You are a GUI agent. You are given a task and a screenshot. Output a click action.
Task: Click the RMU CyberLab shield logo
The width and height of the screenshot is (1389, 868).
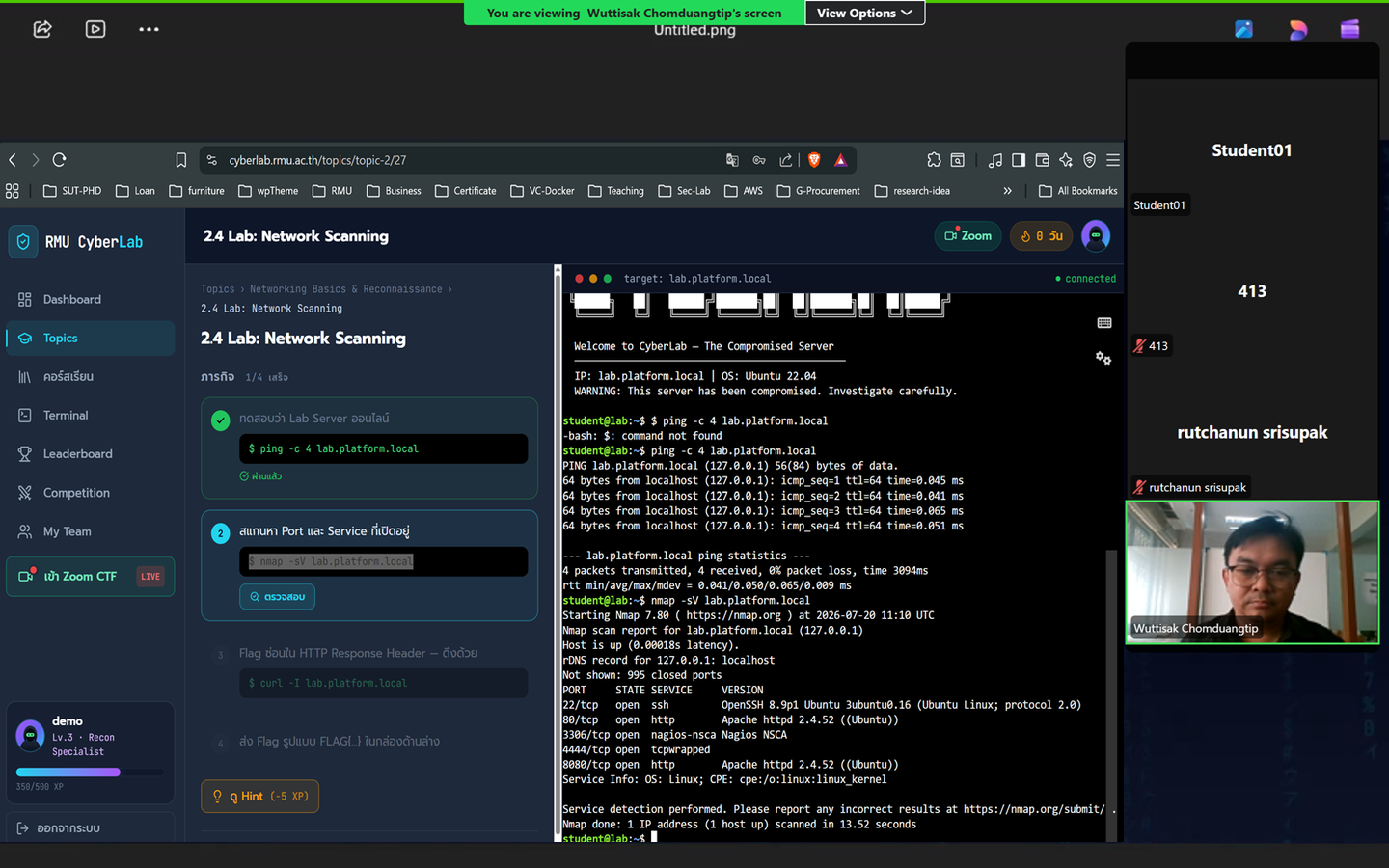point(23,241)
